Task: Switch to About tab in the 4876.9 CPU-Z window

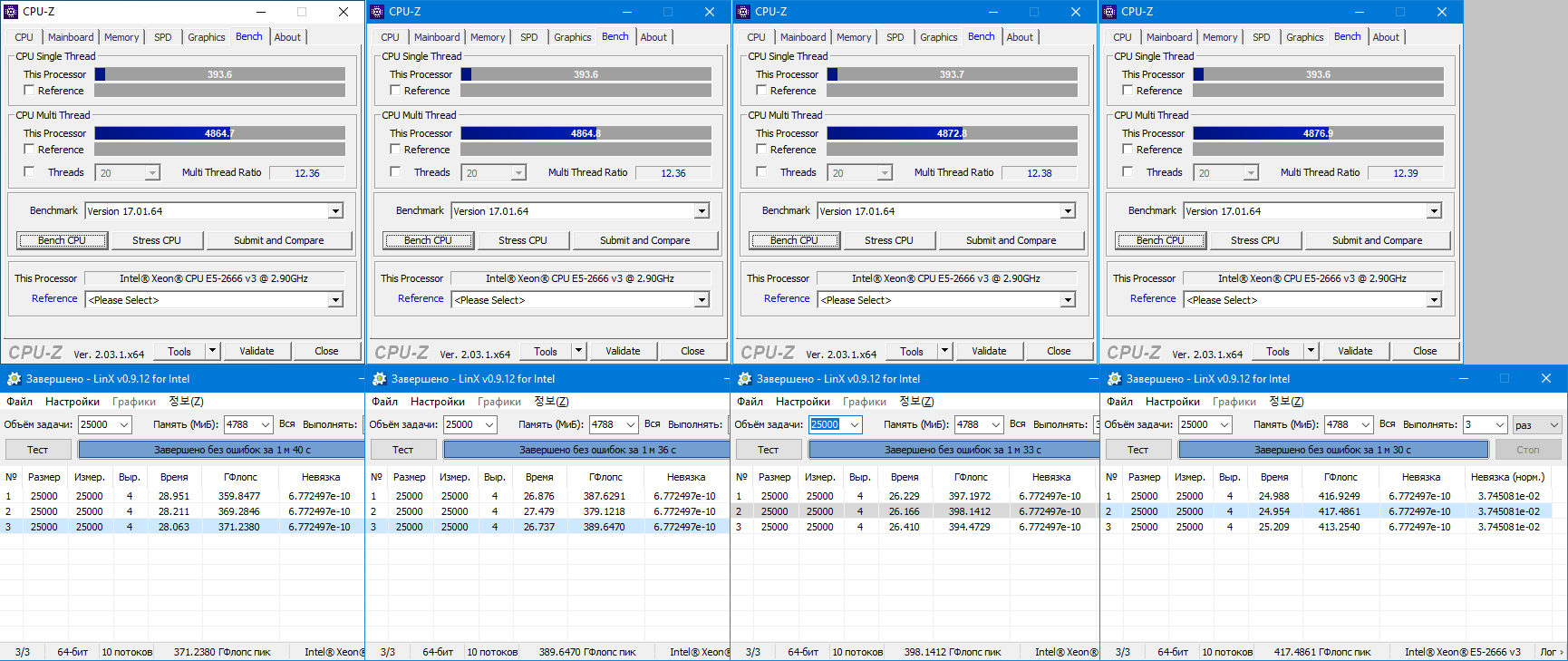Action: pyautogui.click(x=1386, y=37)
